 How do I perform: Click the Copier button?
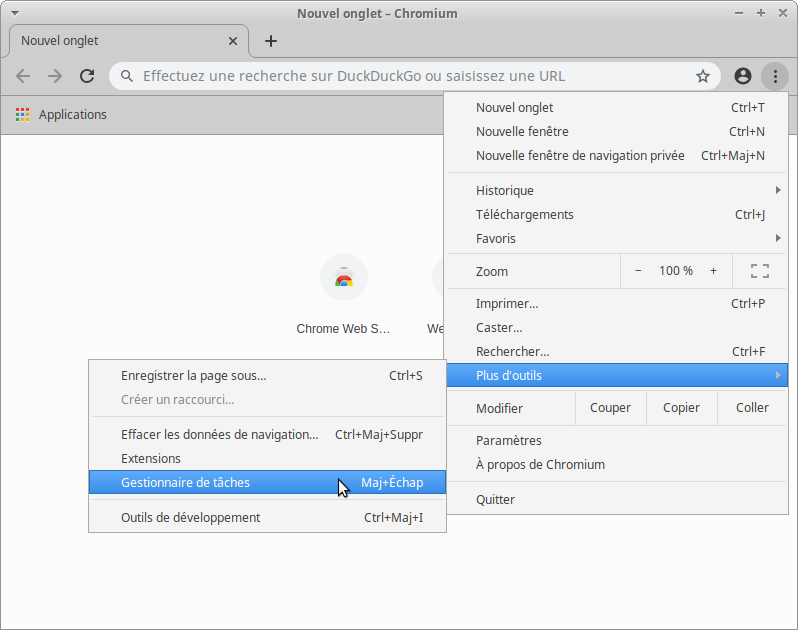(681, 408)
